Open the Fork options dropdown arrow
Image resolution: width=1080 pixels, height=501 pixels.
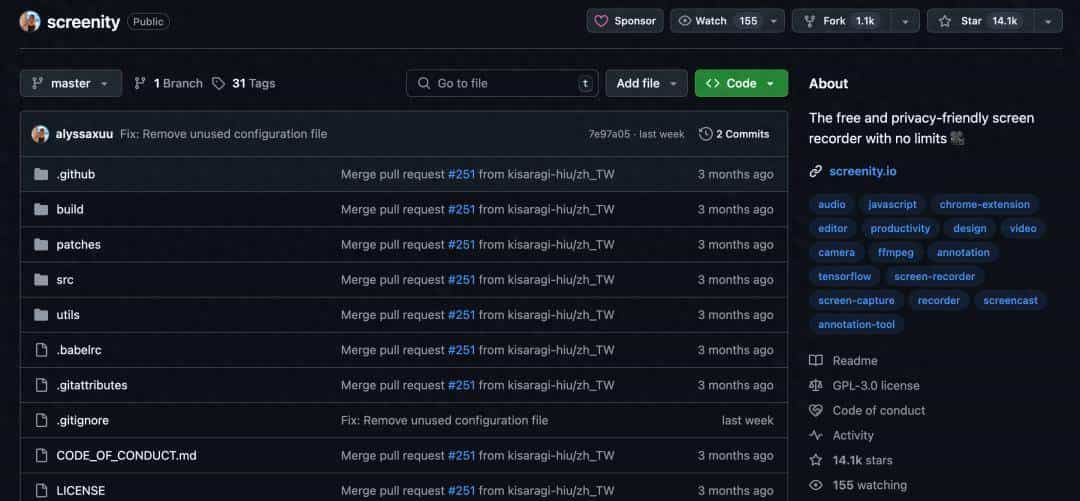click(904, 21)
